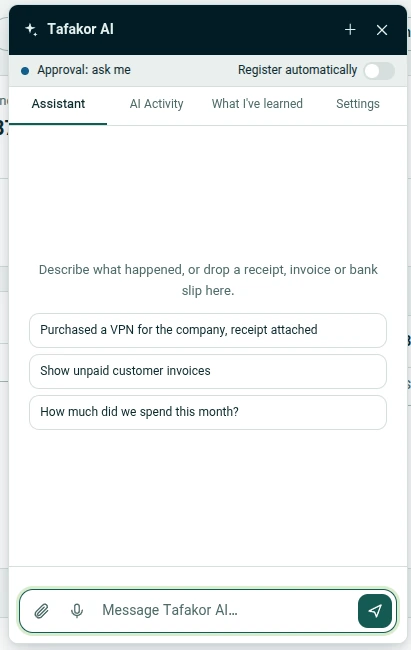The image size is (411, 650).
Task: Send the message with the arrow button
Action: [375, 611]
